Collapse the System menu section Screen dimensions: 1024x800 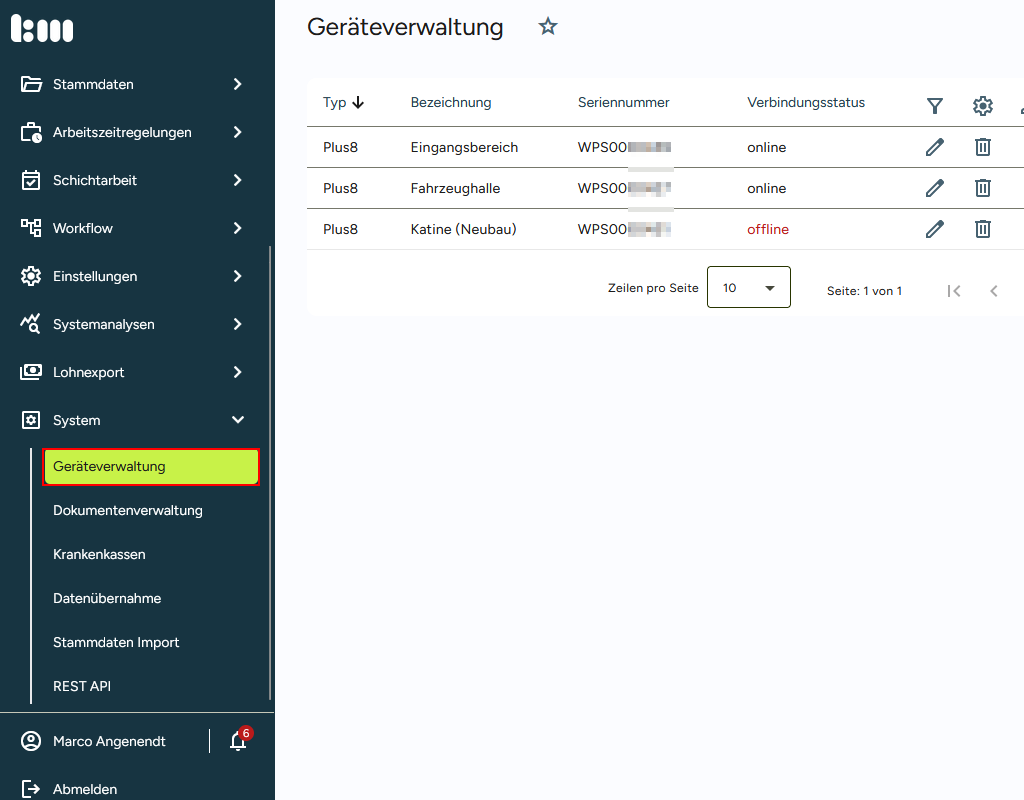coord(135,420)
